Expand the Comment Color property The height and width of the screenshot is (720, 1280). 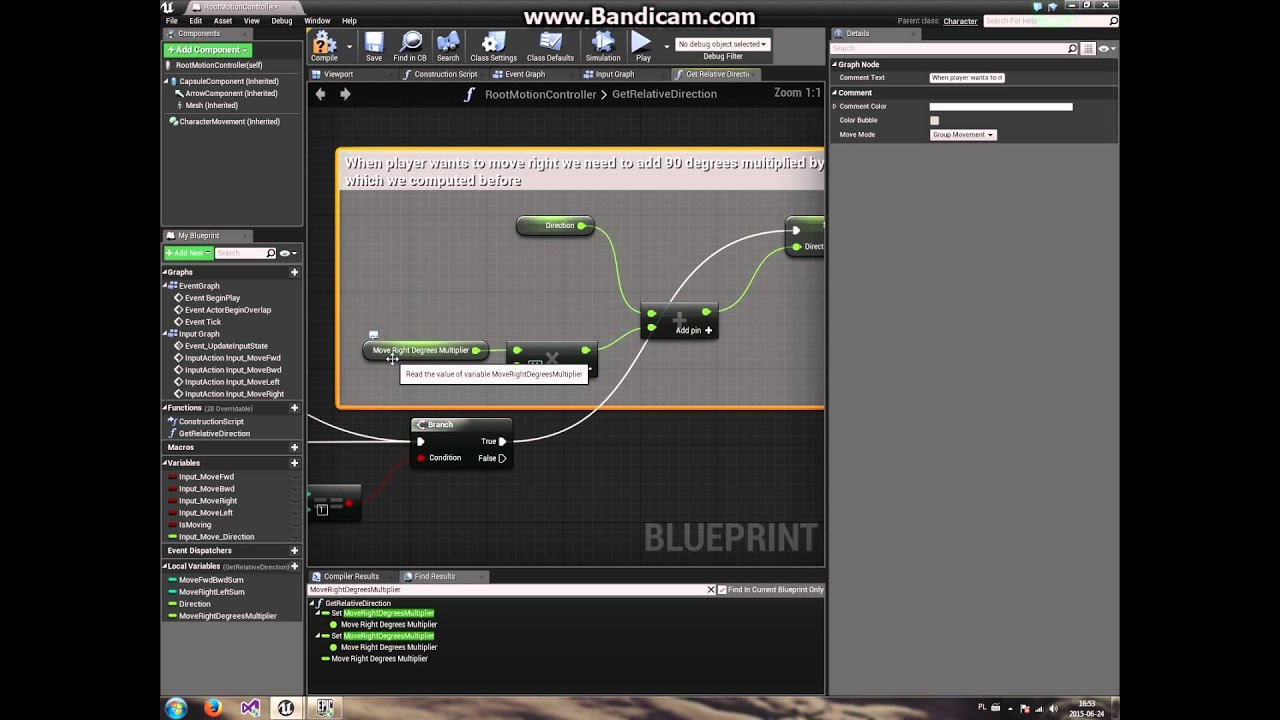(835, 106)
